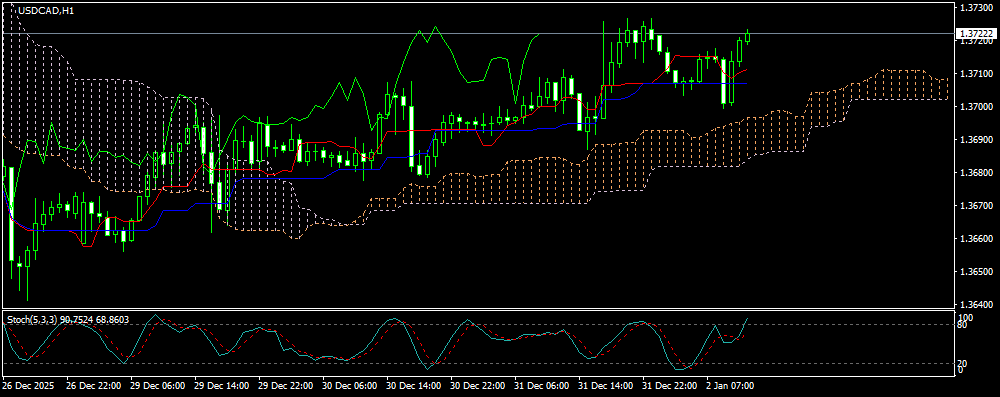This screenshot has height=397, width=1000.
Task: Click the 1.36400 price axis label
Action: pyautogui.click(x=976, y=305)
